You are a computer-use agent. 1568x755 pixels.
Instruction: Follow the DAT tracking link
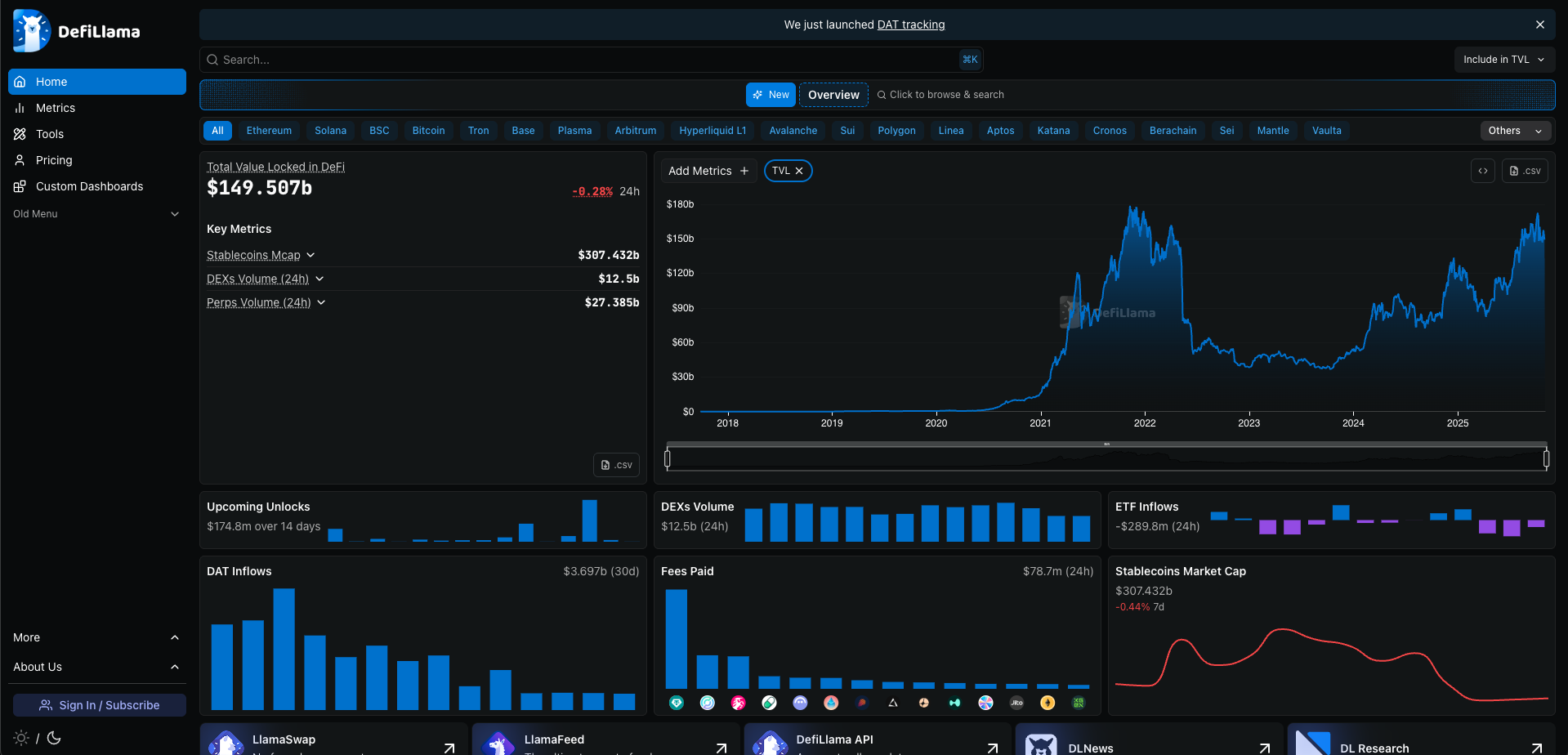pyautogui.click(x=911, y=25)
